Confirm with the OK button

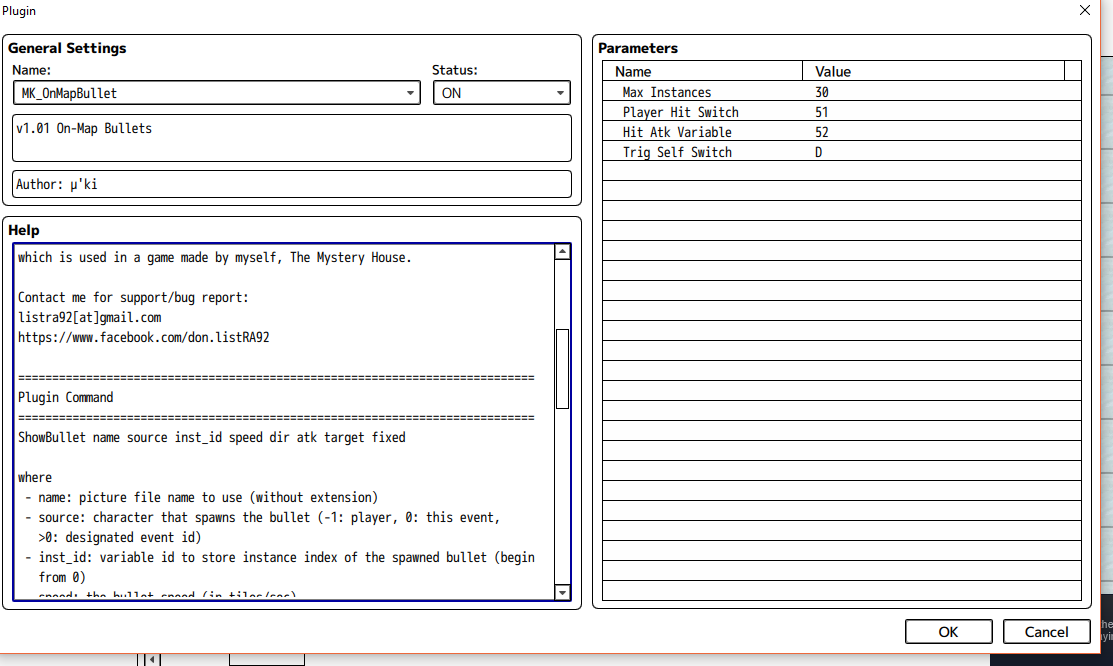pyautogui.click(x=948, y=632)
